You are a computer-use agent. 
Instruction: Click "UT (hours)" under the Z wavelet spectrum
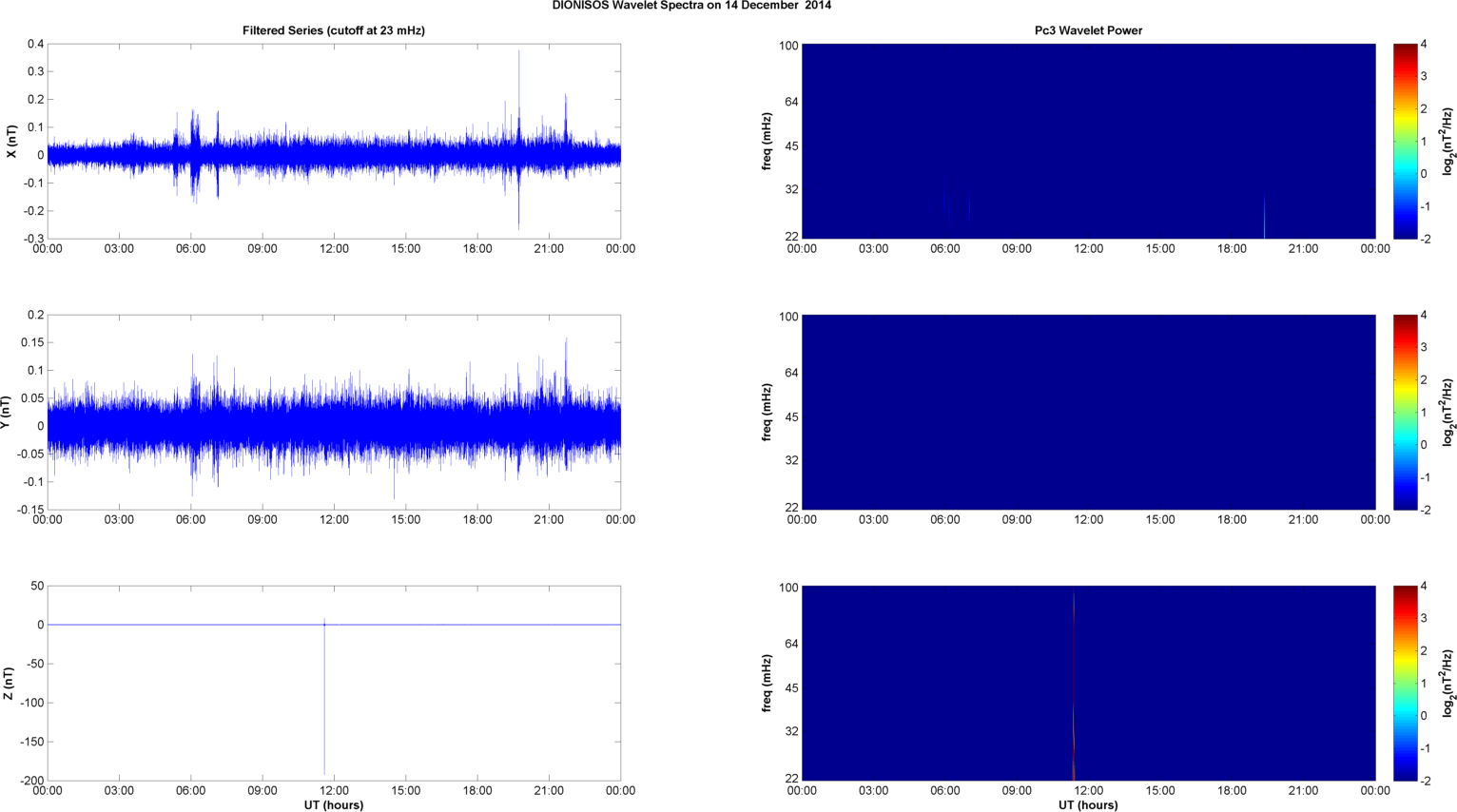(1088, 805)
